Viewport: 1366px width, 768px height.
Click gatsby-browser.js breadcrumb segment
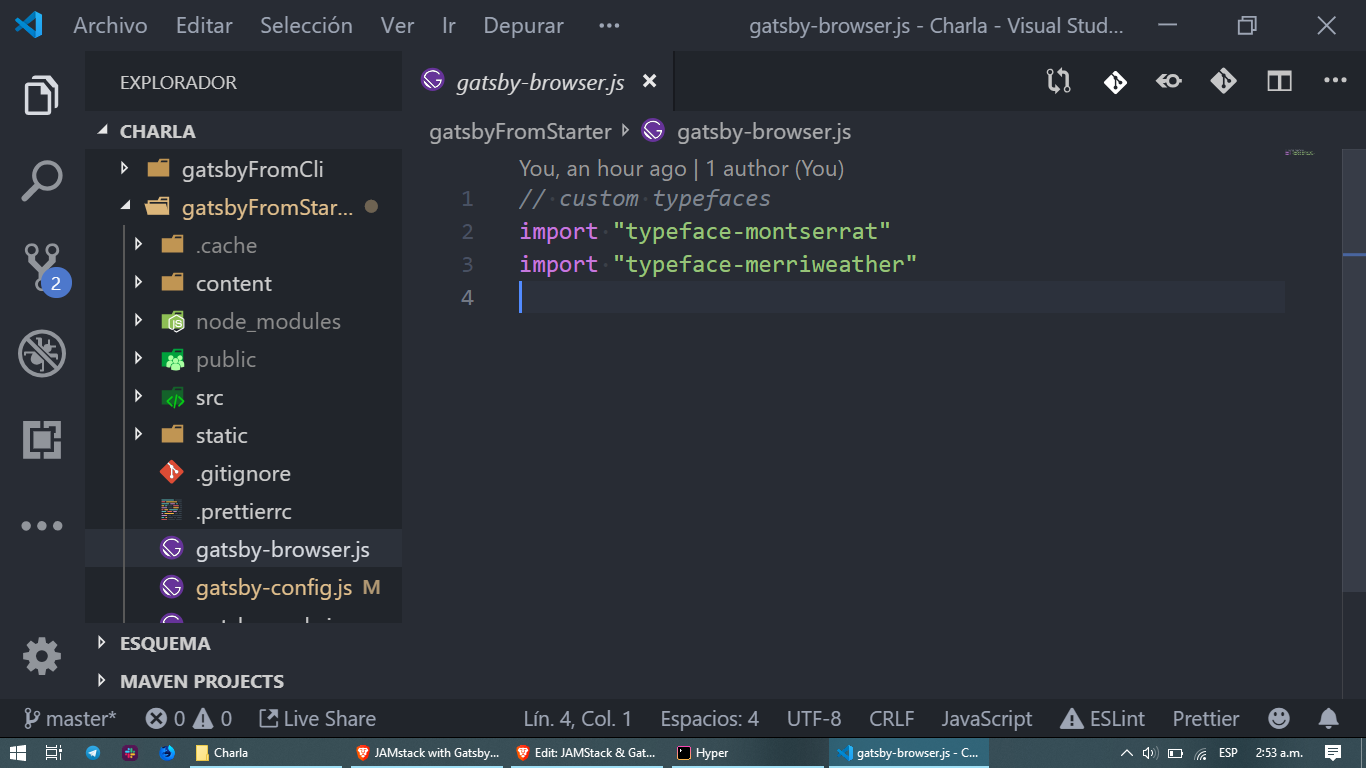coord(747,131)
